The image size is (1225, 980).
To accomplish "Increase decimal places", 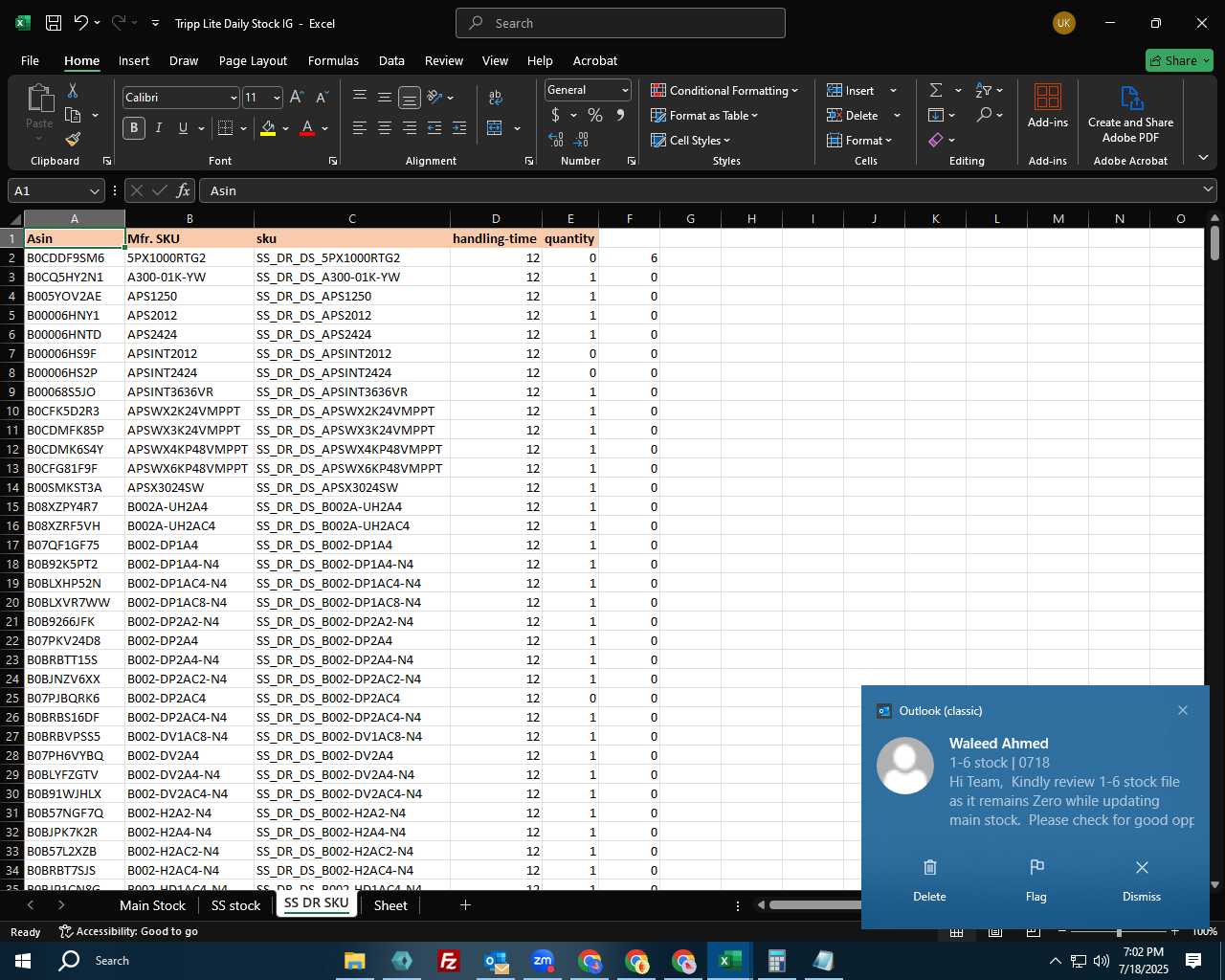I will (x=556, y=140).
